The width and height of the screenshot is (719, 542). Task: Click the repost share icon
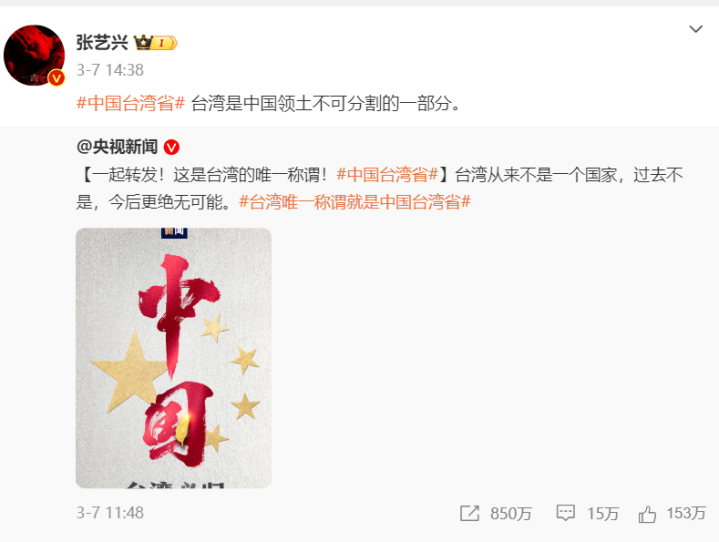pos(470,513)
